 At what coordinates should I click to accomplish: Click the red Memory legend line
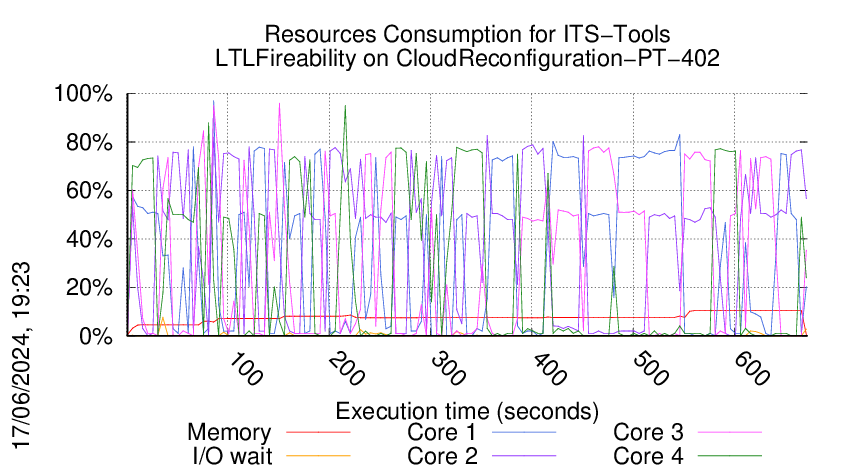(318, 432)
